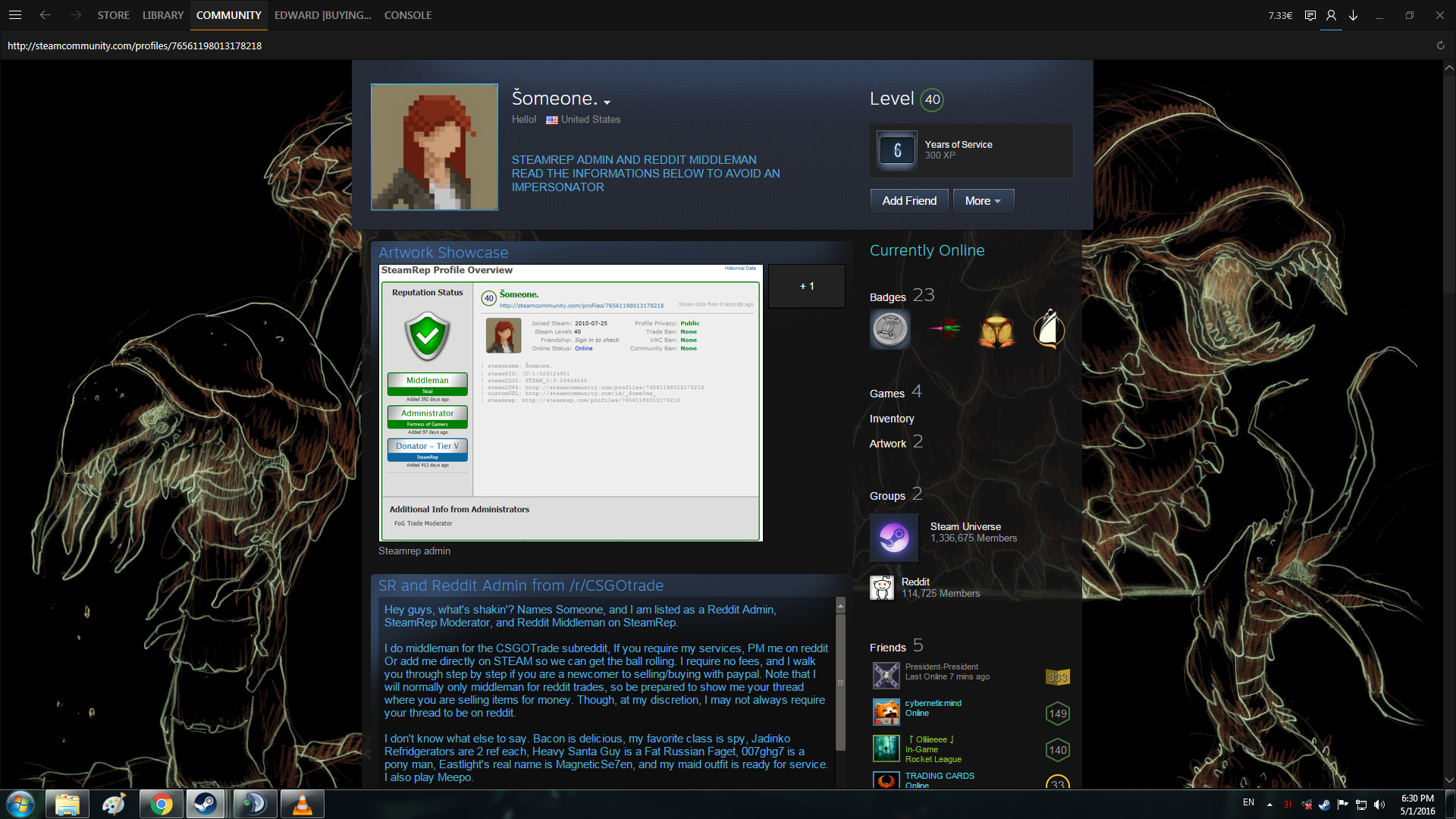Open the +1 additional artwork tile
Viewport: 1456px width, 819px height.
pyautogui.click(x=806, y=286)
